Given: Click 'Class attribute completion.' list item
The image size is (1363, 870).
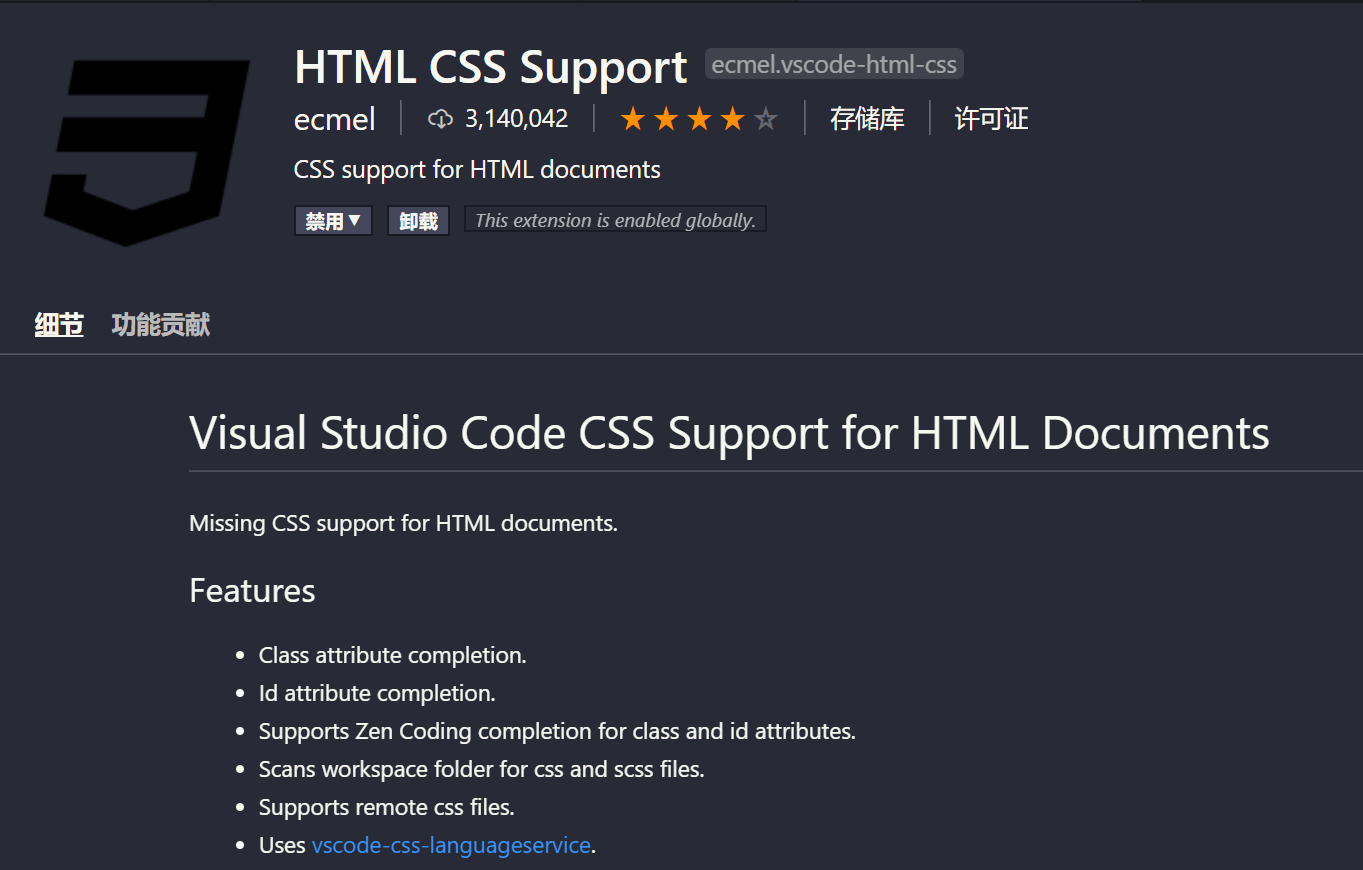Looking at the screenshot, I should coord(392,655).
